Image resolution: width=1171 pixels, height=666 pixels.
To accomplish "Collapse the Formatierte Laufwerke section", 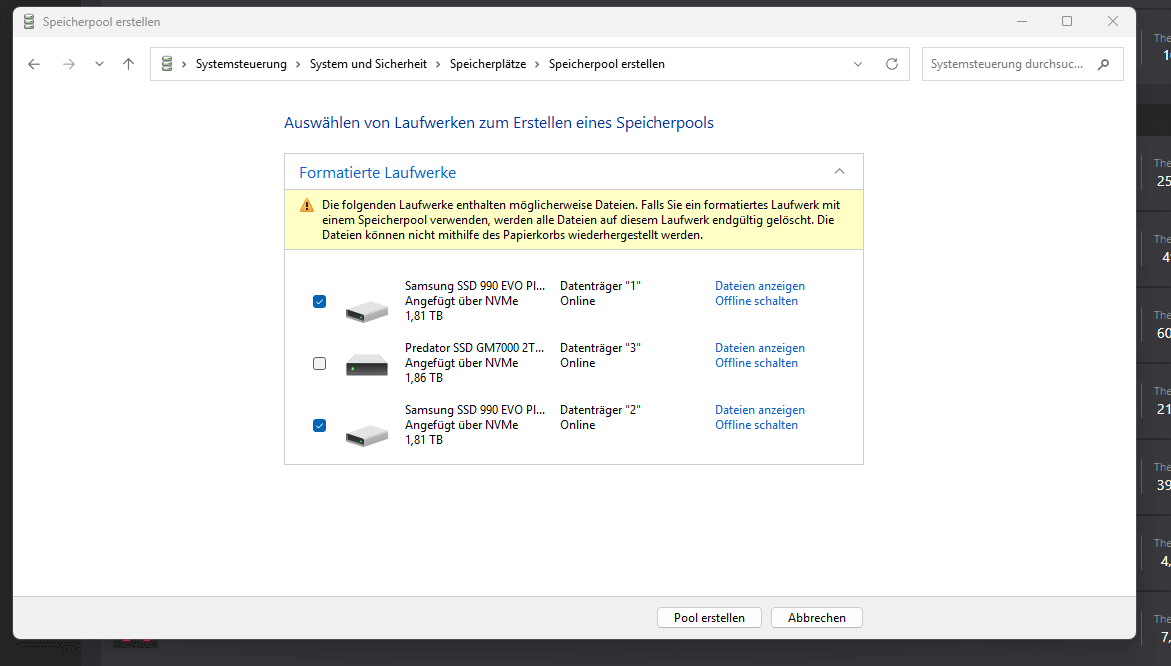I will 839,172.
